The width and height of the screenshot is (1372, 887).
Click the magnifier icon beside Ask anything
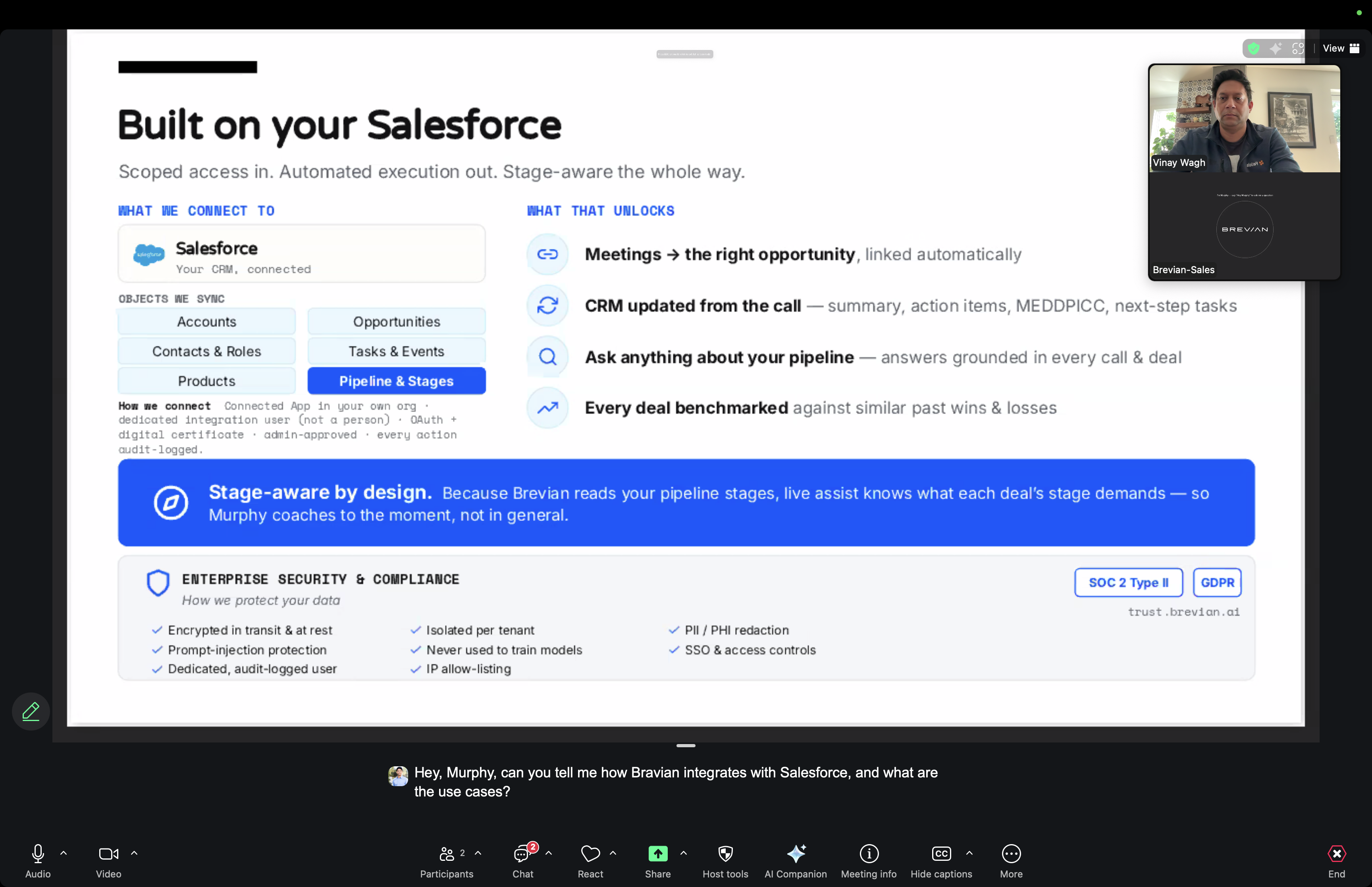click(547, 357)
